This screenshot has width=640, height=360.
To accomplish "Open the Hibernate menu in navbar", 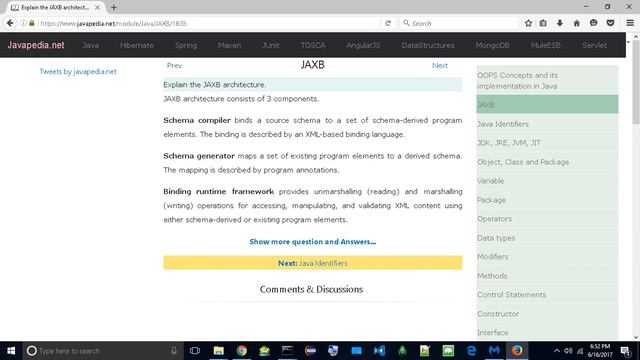I will [x=137, y=45].
